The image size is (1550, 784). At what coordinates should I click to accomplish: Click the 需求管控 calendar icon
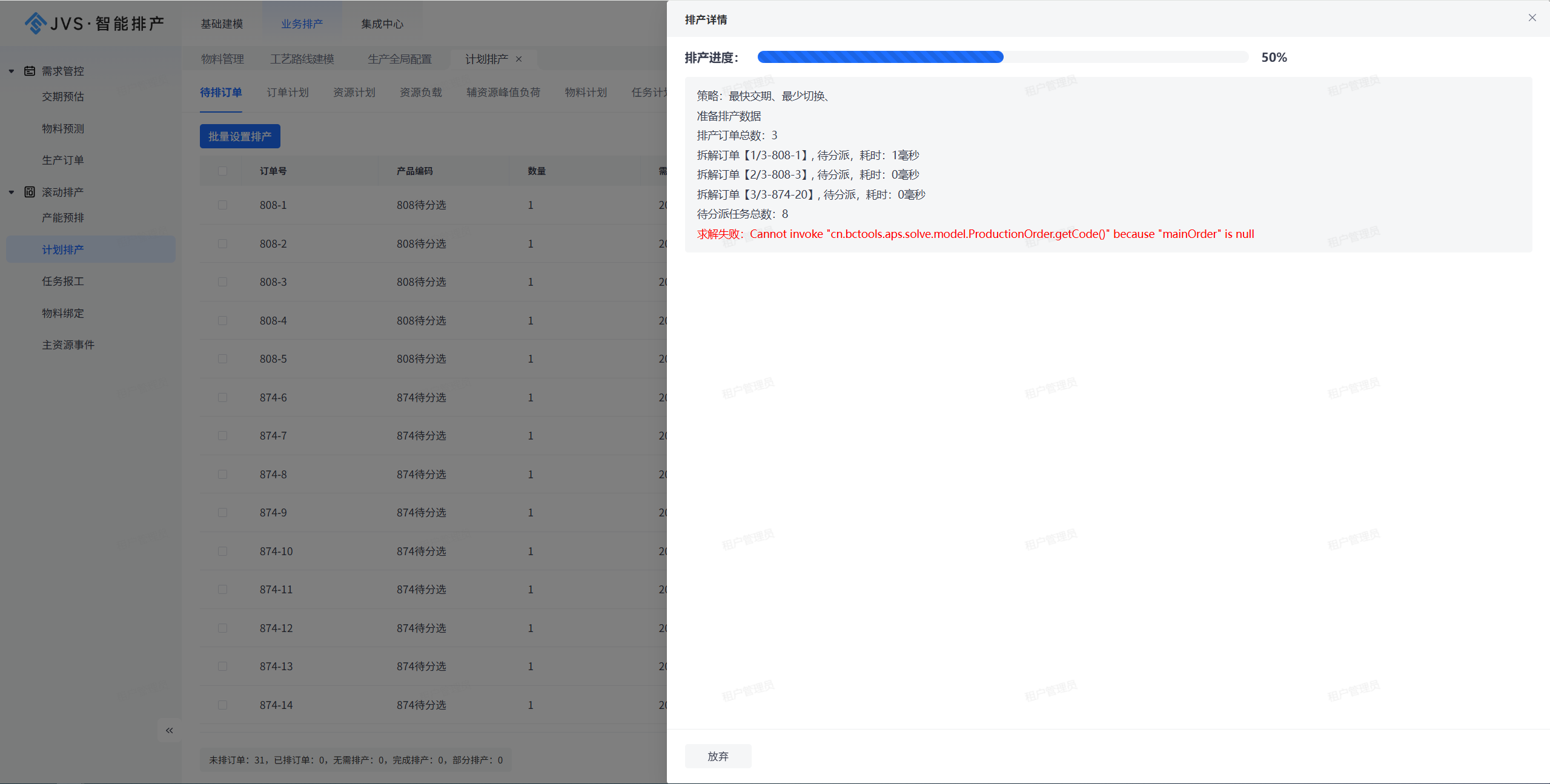(30, 71)
